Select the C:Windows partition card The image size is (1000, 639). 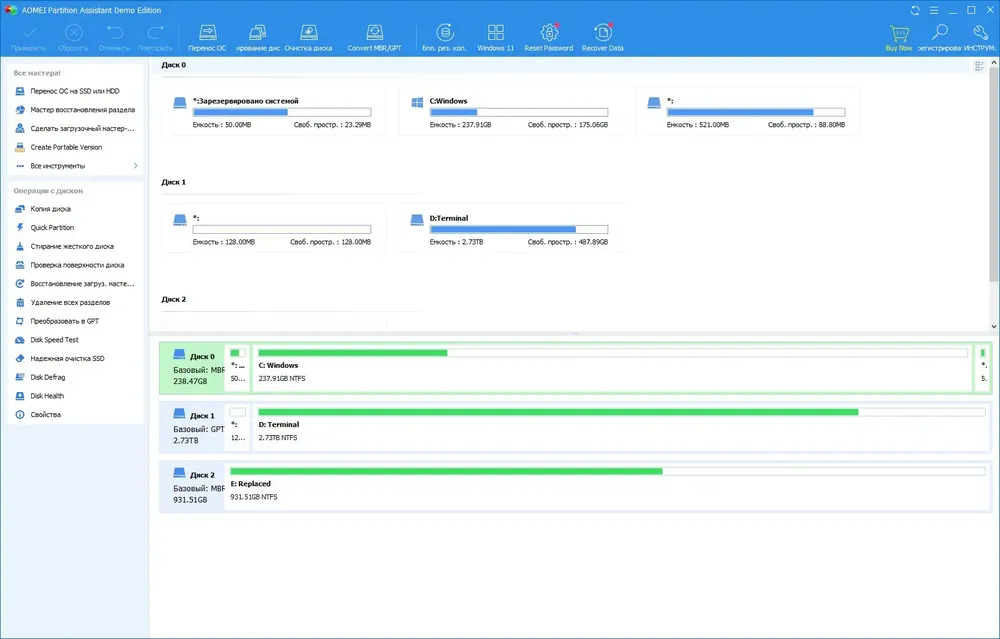[x=510, y=112]
